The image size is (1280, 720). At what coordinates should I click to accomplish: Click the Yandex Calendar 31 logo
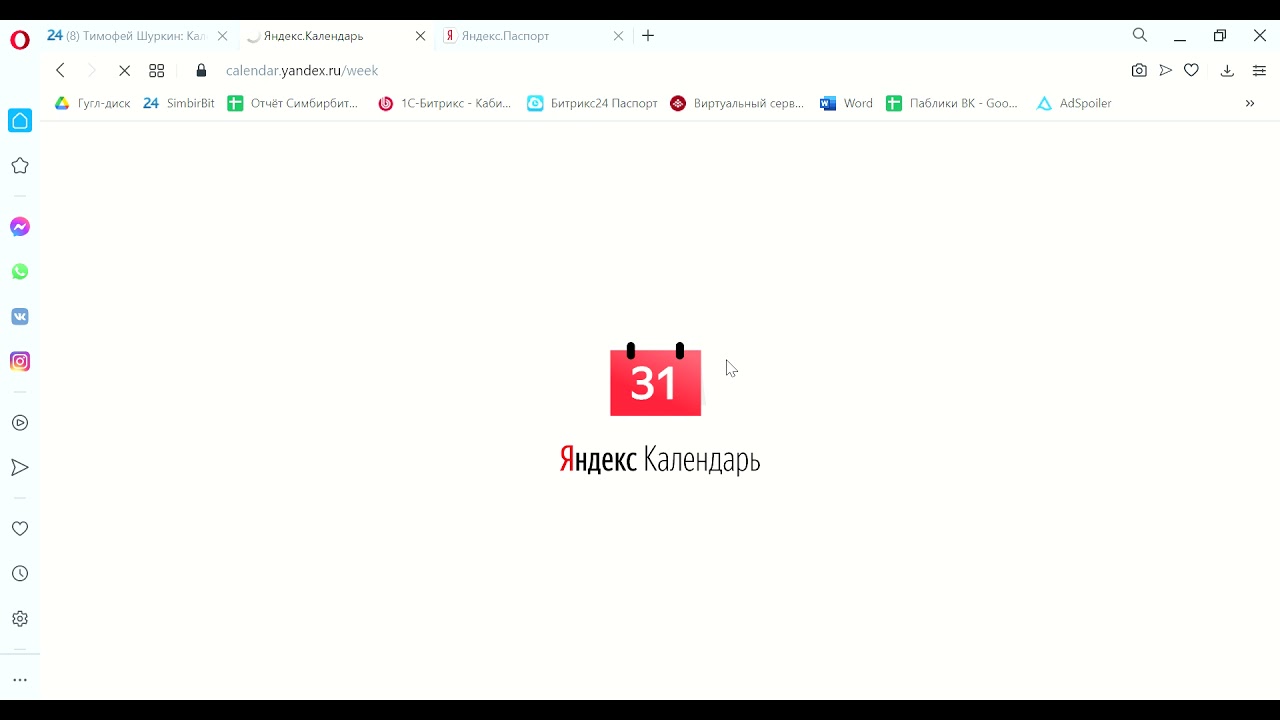[x=656, y=380]
